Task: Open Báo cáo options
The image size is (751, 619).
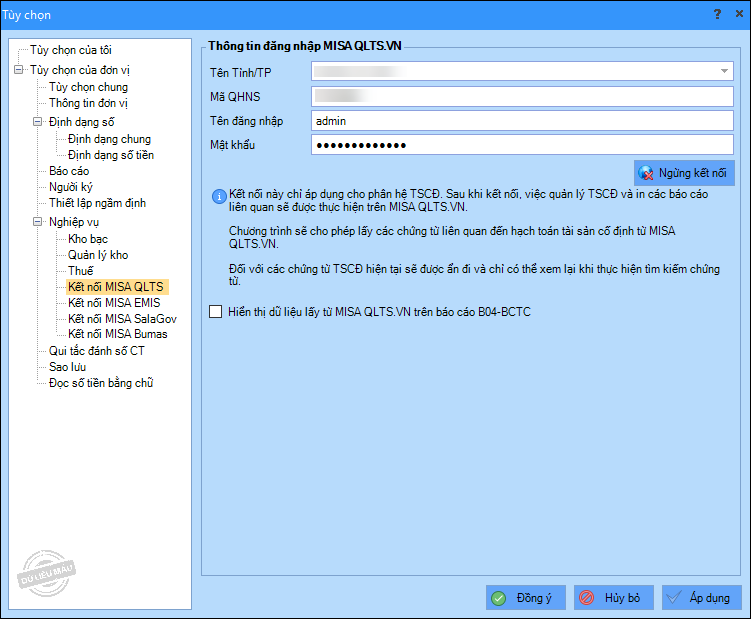Action: click(69, 171)
